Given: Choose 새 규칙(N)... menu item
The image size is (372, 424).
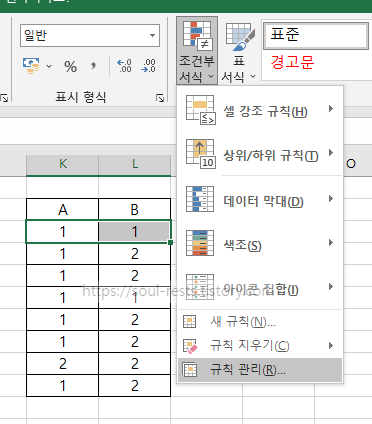Looking at the screenshot, I should click(x=260, y=322).
